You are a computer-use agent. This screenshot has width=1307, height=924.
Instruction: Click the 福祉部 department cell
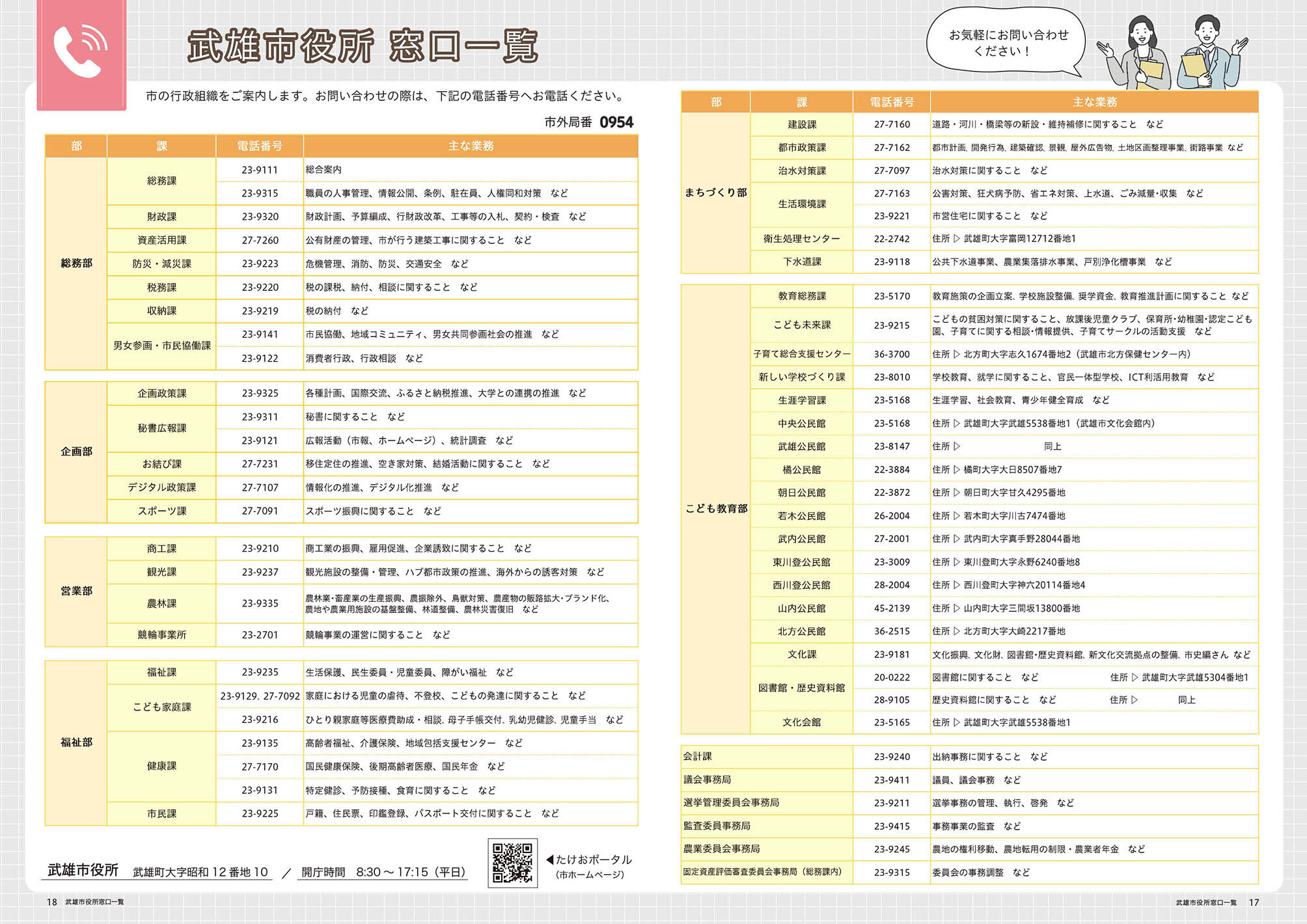tap(76, 742)
